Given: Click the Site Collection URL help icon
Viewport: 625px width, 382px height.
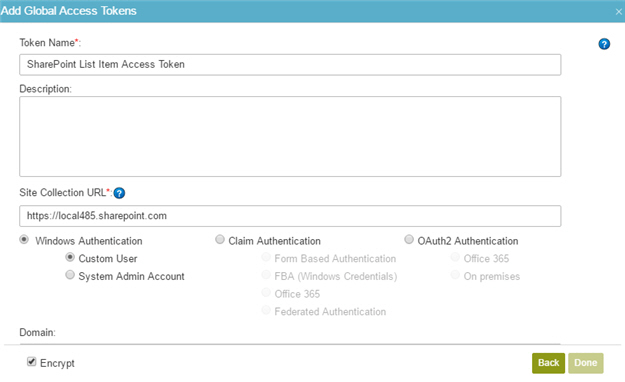Looking at the screenshot, I should tap(119, 193).
